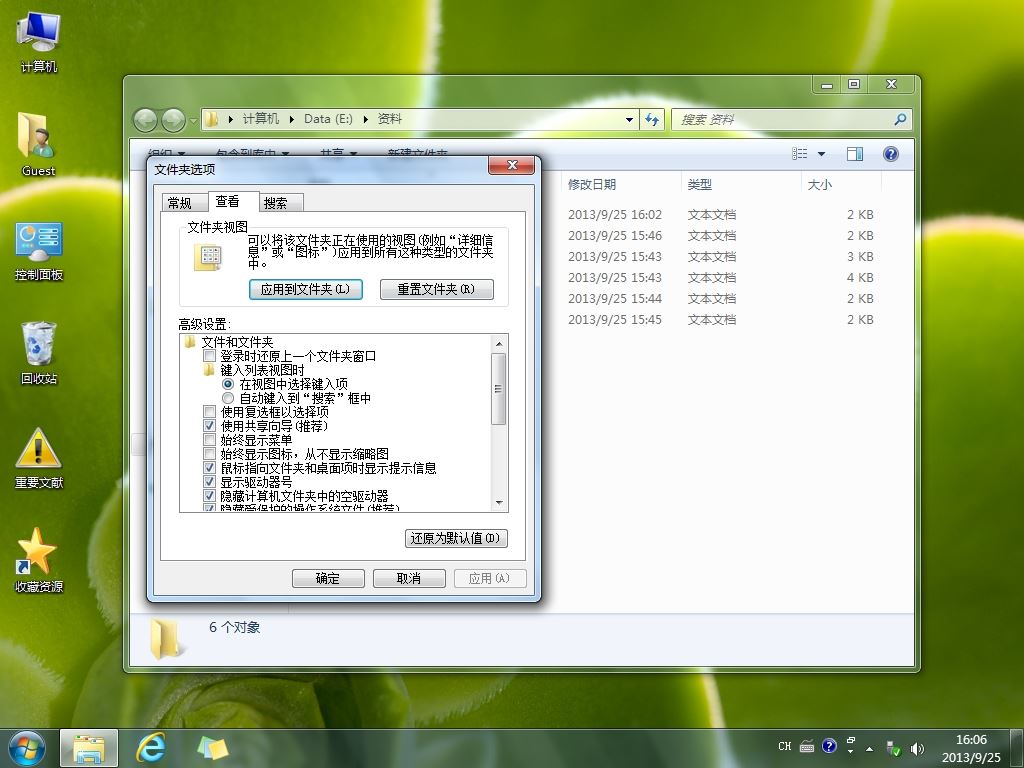Click the Explorer forward navigation arrow
The height and width of the screenshot is (768, 1024).
(173, 120)
